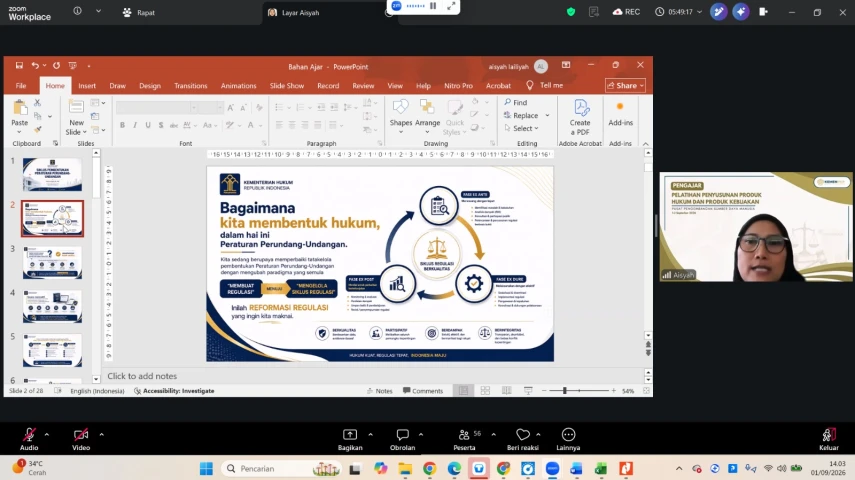The image size is (855, 480).
Task: Switch to the Animations tab
Action: click(238, 86)
